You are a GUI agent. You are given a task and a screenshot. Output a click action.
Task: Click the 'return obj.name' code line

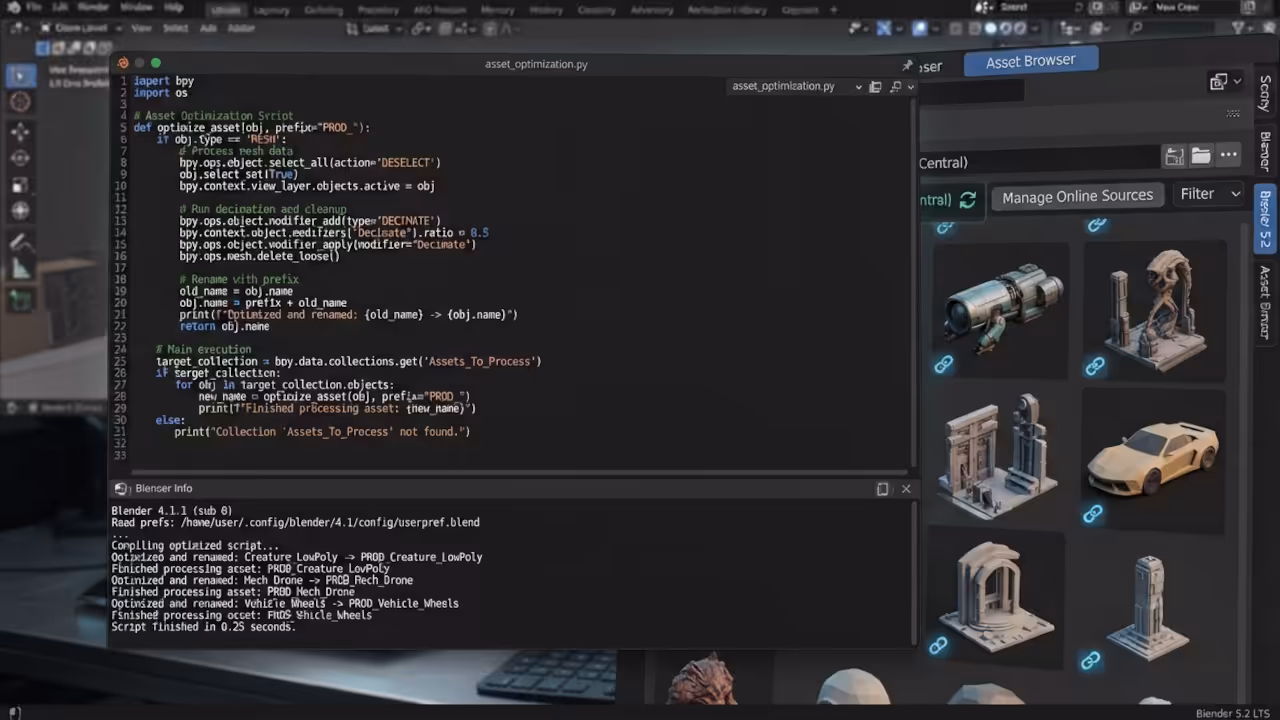(224, 326)
